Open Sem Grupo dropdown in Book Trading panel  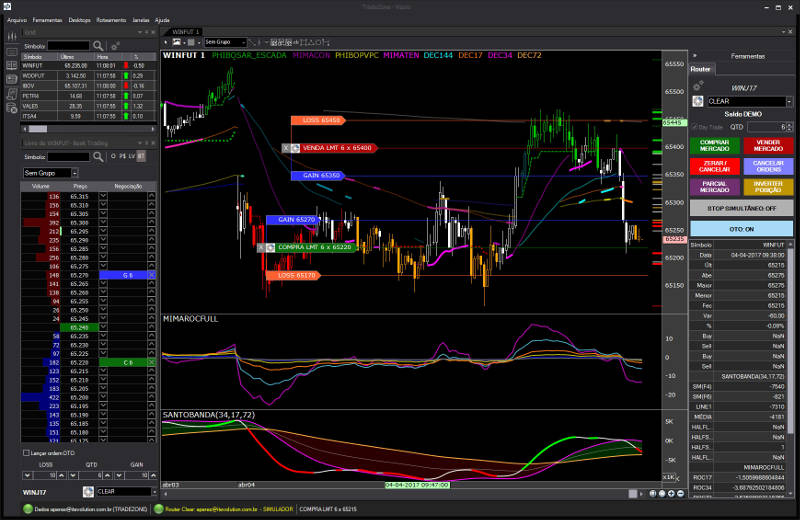(x=76, y=173)
